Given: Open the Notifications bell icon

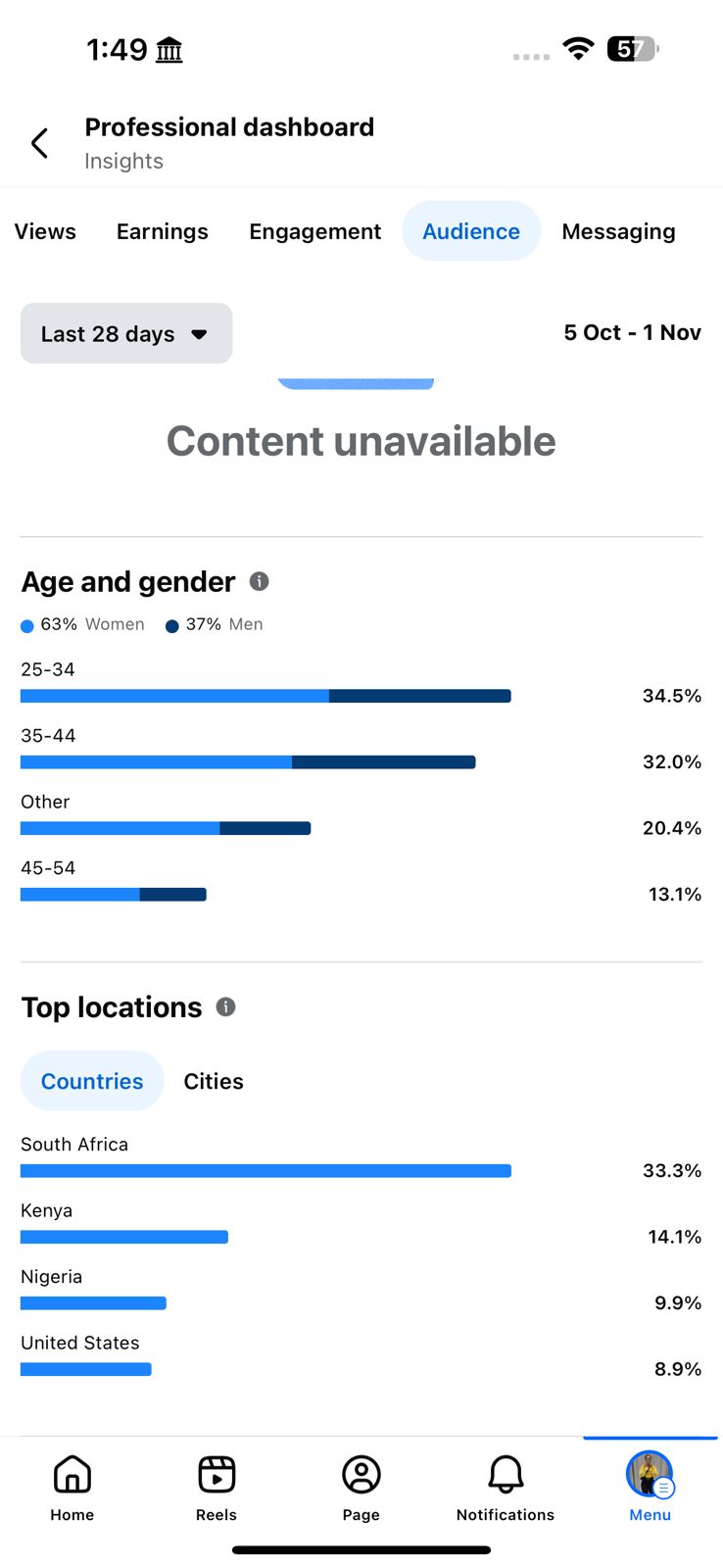Looking at the screenshot, I should [x=506, y=1475].
